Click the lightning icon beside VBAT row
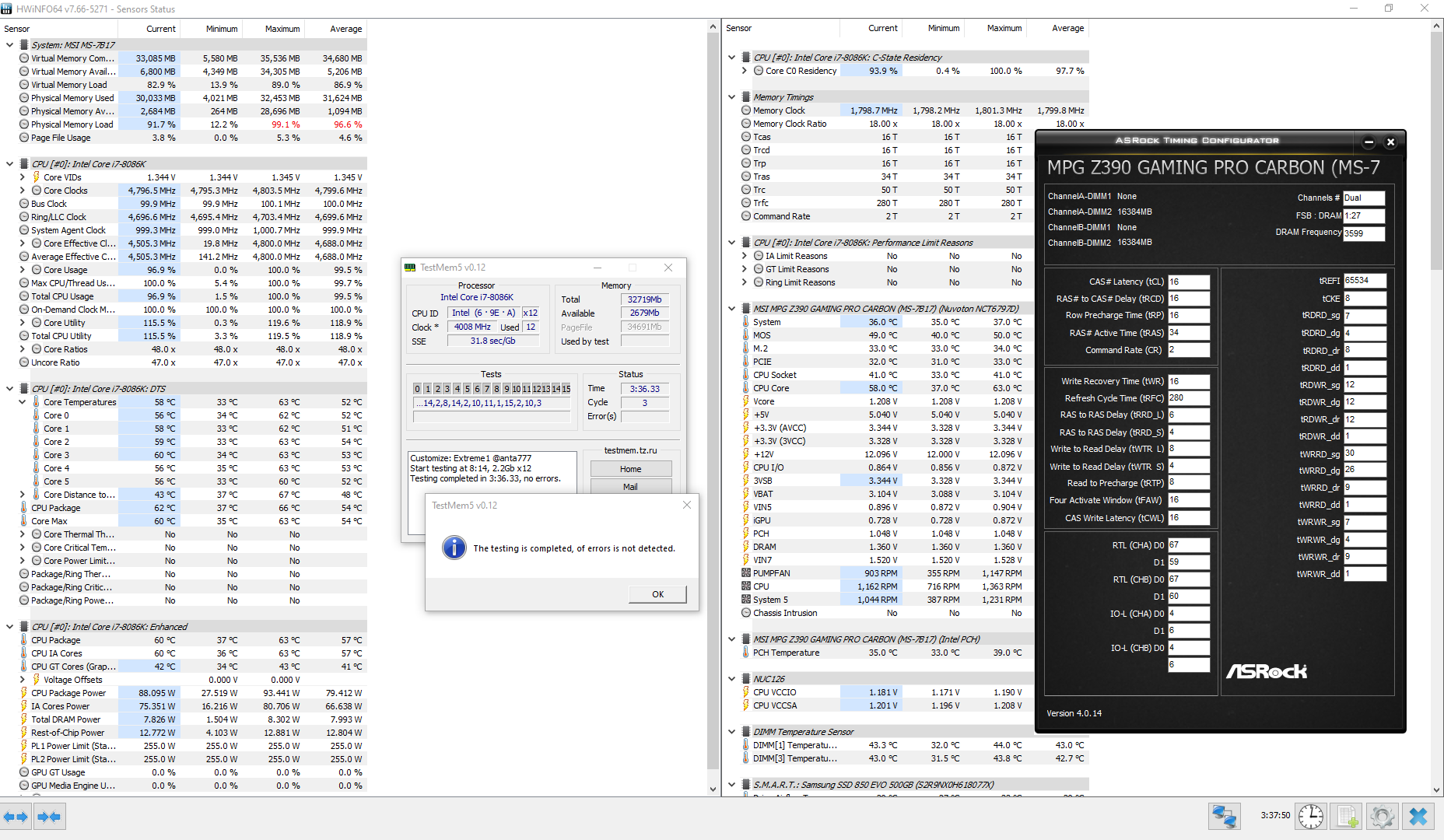Viewport: 1444px width, 840px height. 745,494
